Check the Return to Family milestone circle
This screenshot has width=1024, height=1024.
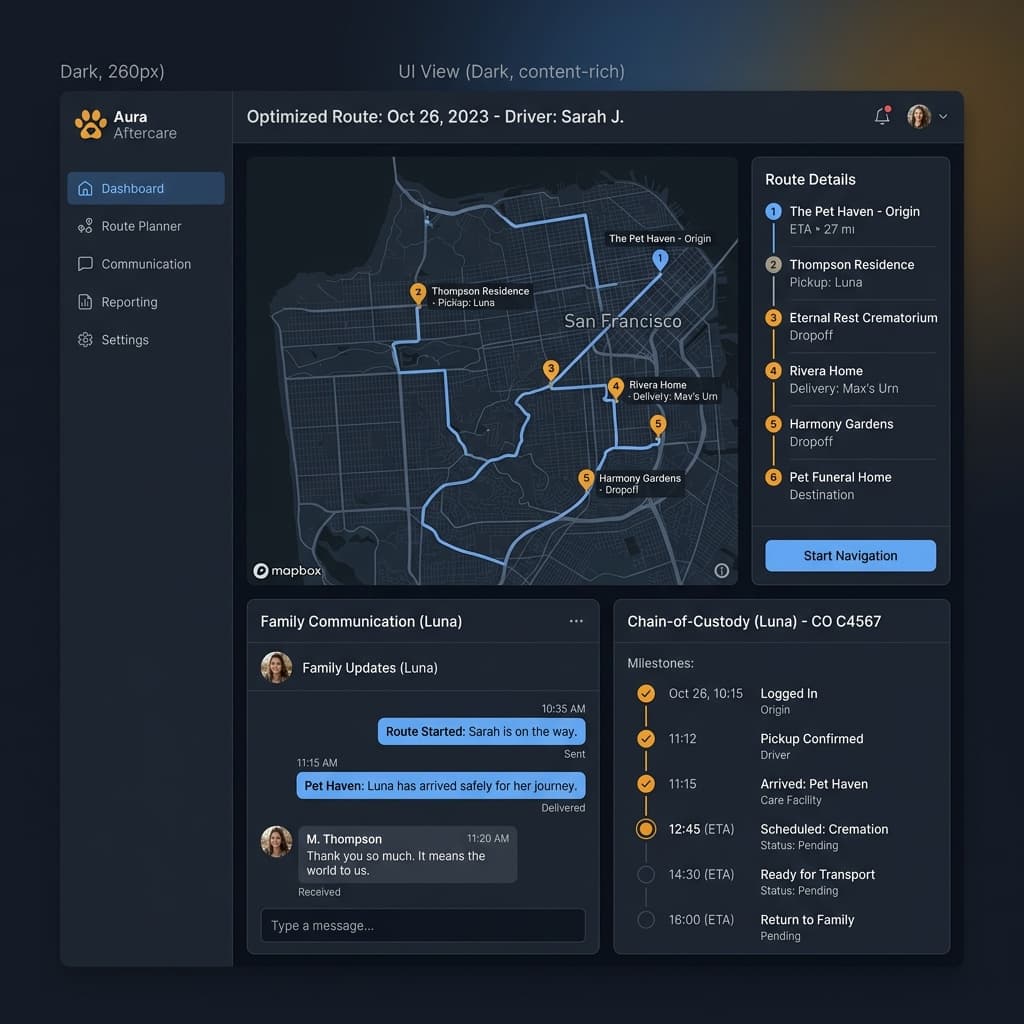645,919
